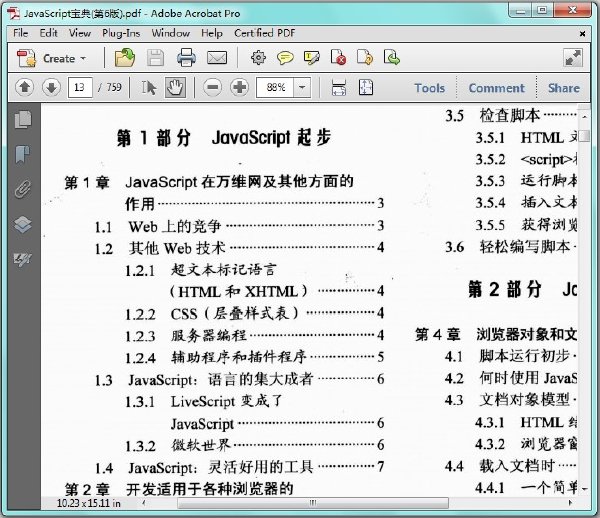Image resolution: width=600 pixels, height=518 pixels.
Task: Click the vertical scrollbar up arrow
Action: tap(584, 117)
